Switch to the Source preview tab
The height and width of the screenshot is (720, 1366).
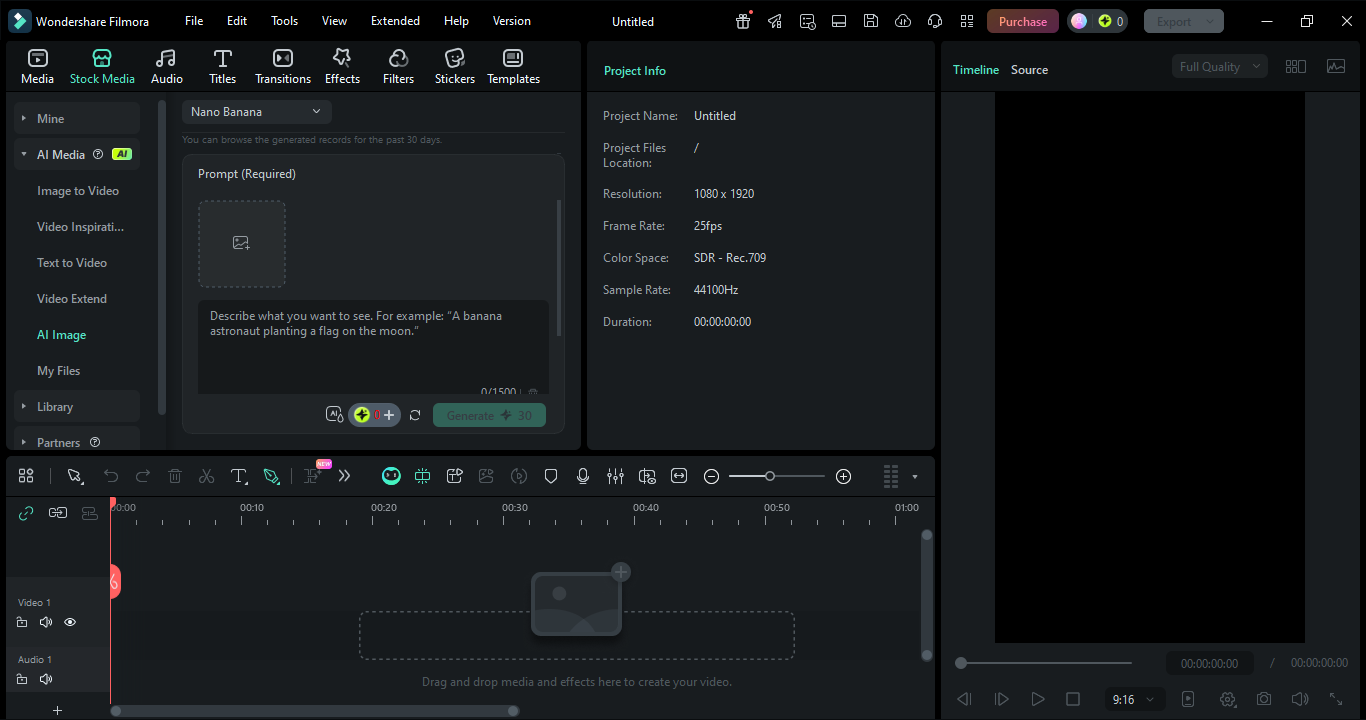[x=1029, y=70]
